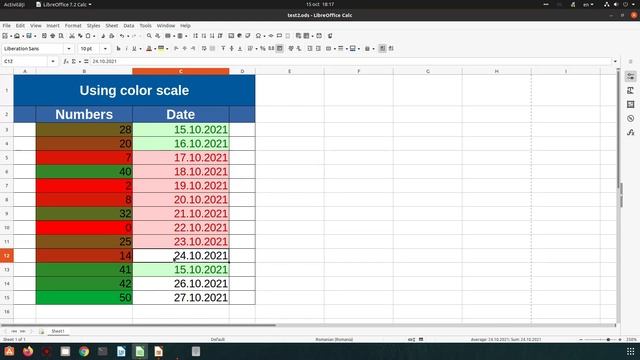Click the zoom slider handle
Screen dimensions: 640x360
pos(608,339)
